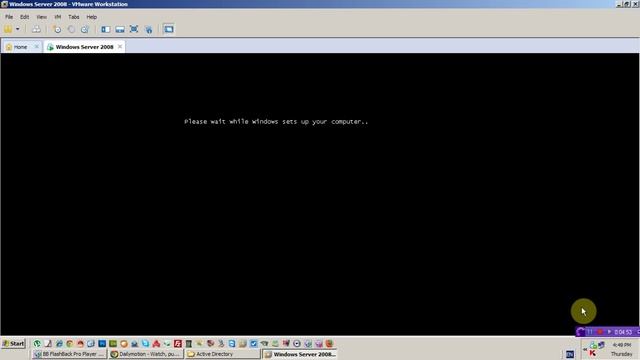
Task: Click the red Flash quick launch icon
Action: 178,344
